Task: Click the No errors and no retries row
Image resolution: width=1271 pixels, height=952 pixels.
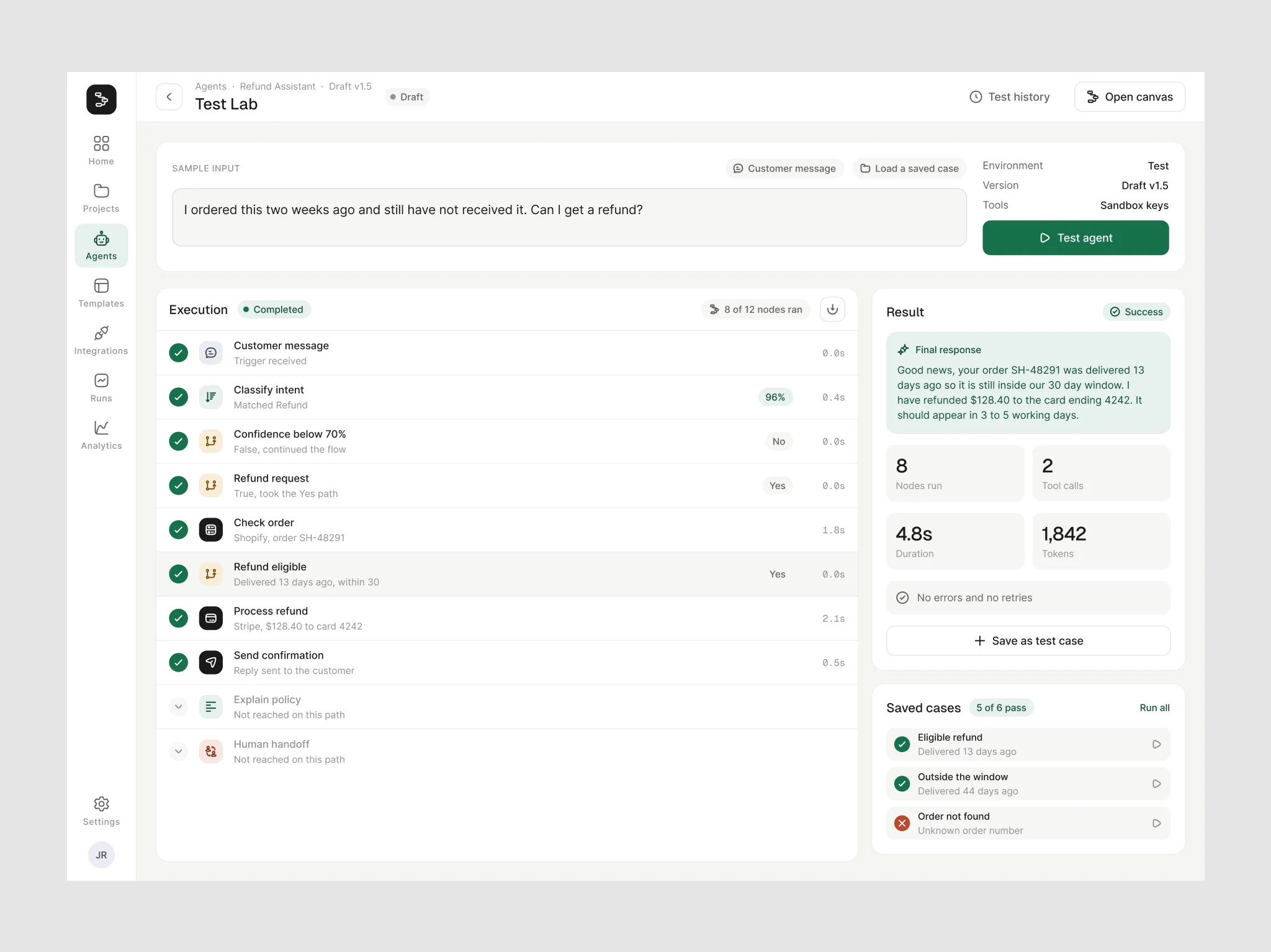Action: pos(1028,598)
